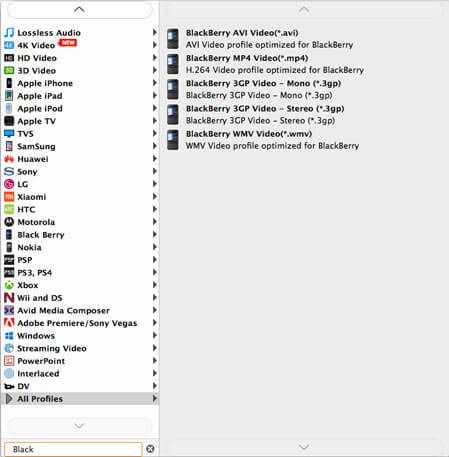Click the Xbox green logo icon
The height and width of the screenshot is (457, 449).
[x=9, y=285]
